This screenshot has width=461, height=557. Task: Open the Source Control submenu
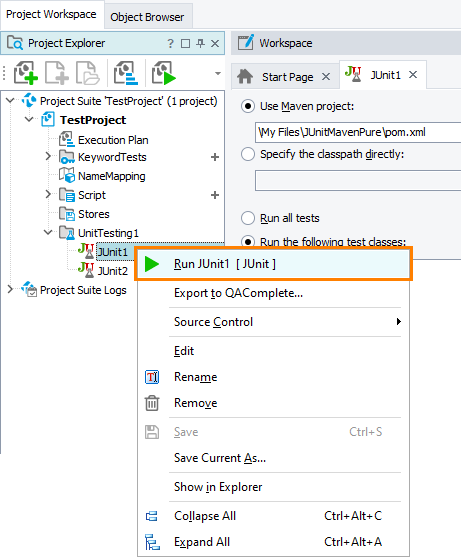[x=273, y=322]
